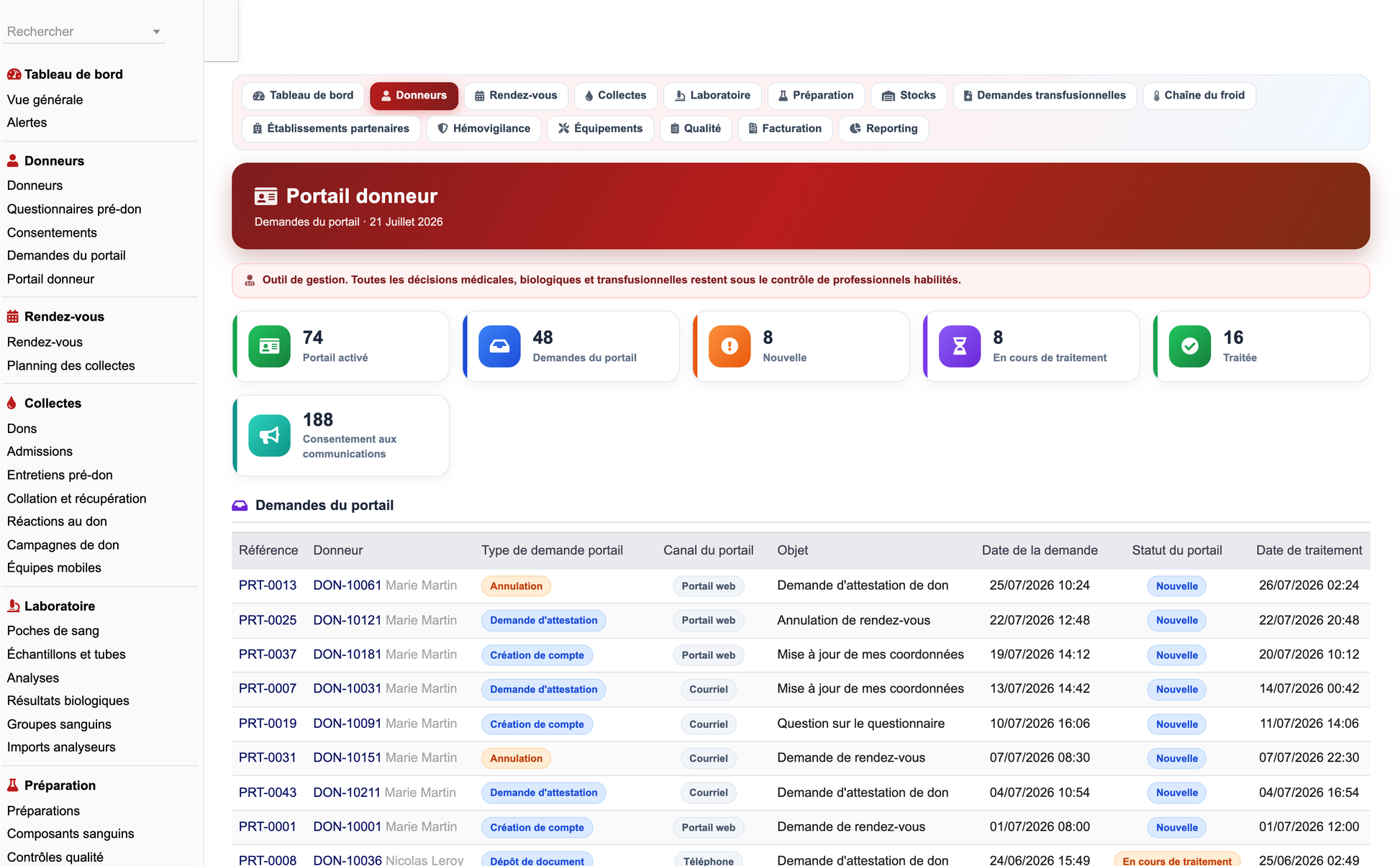
Task: Open the Demandes transfusionnelles tab
Action: click(x=1045, y=96)
